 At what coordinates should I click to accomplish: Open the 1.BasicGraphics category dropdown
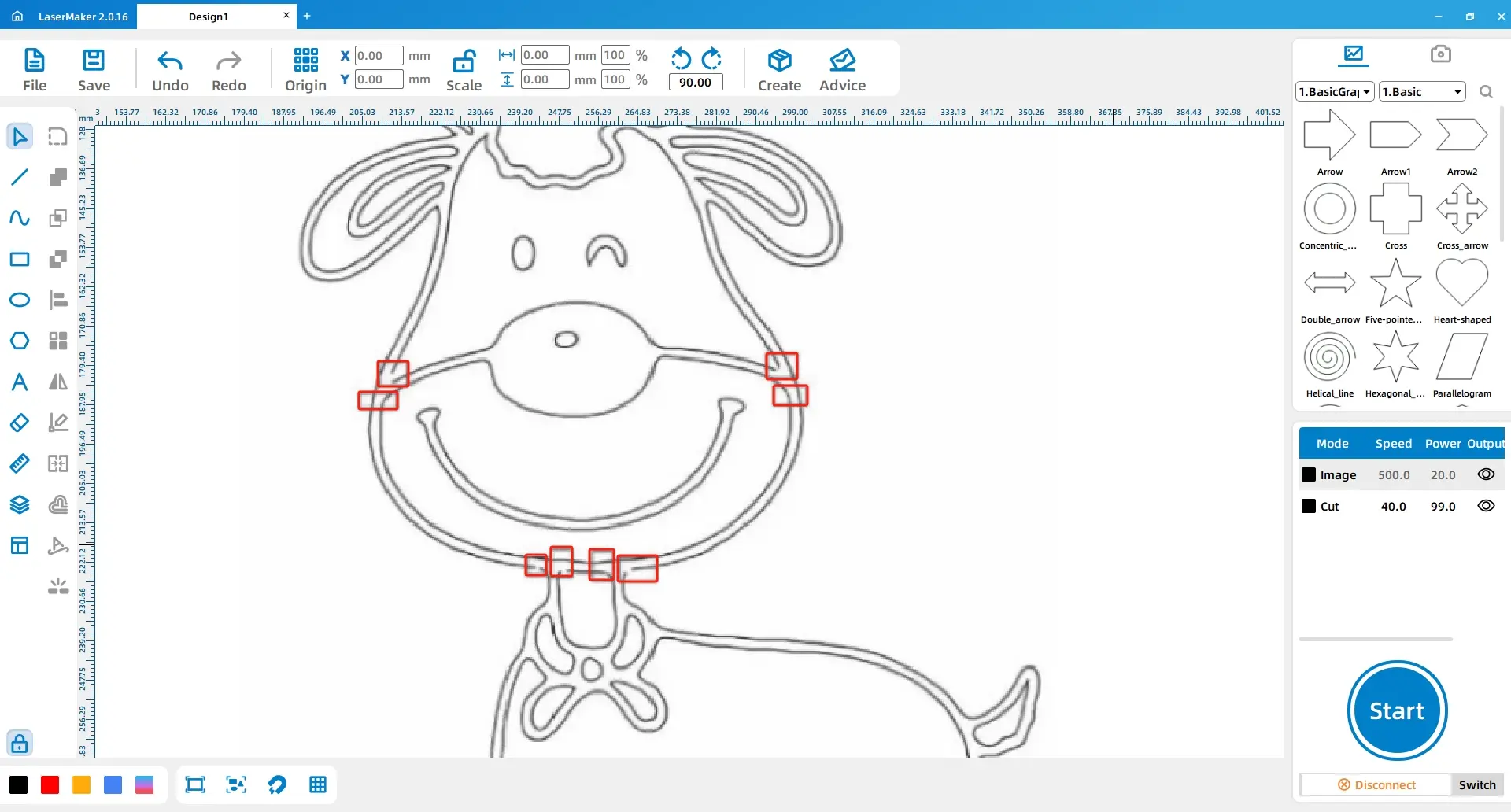point(1335,92)
